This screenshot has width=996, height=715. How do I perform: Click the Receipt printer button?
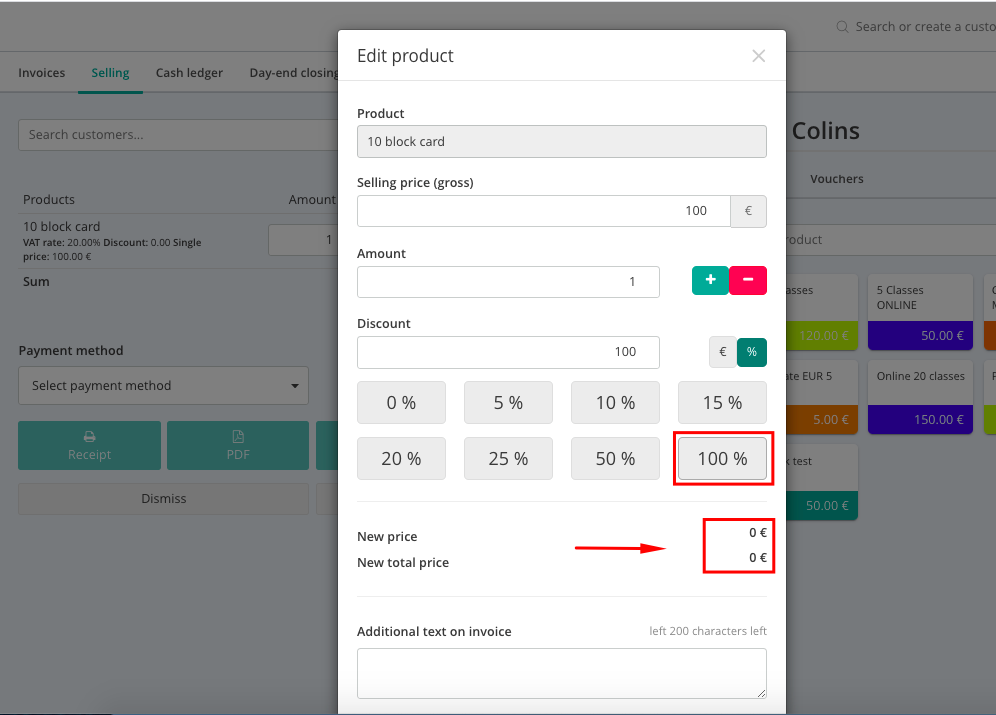coord(90,446)
